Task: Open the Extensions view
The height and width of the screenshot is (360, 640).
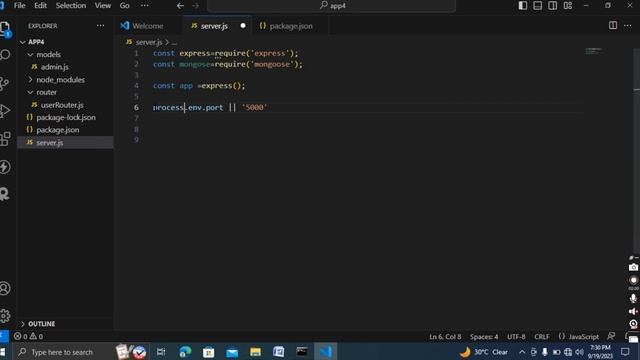Action: (5, 139)
